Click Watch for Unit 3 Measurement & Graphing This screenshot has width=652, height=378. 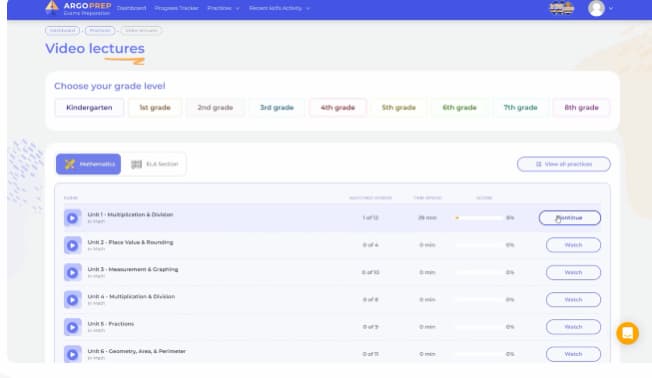(x=573, y=272)
